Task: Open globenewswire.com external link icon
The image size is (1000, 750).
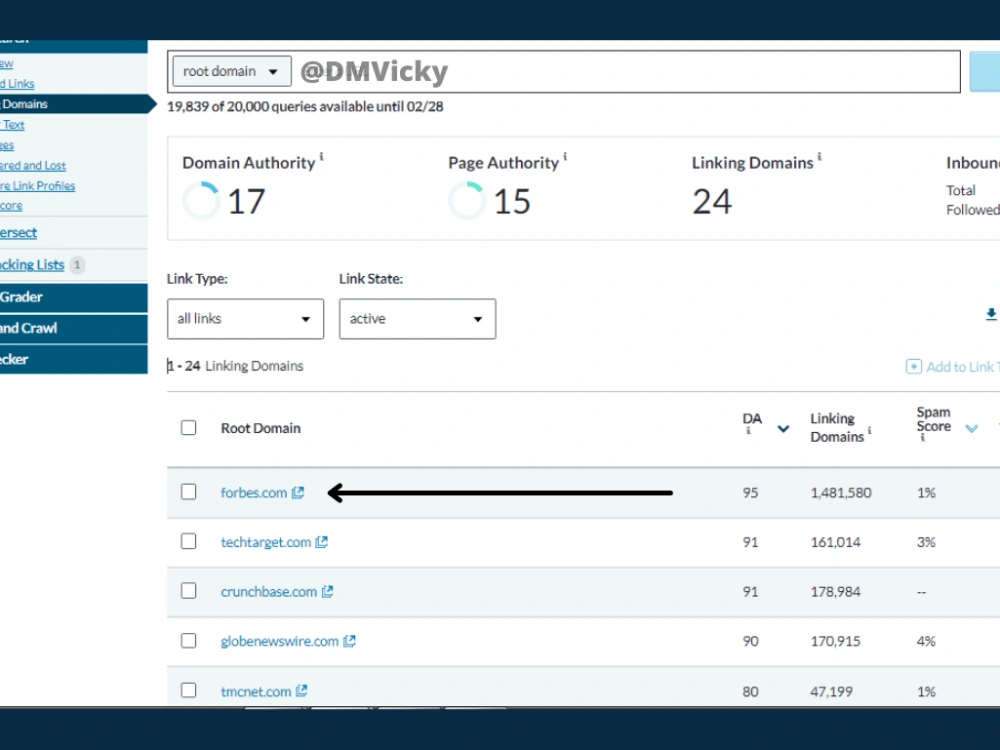Action: (349, 641)
